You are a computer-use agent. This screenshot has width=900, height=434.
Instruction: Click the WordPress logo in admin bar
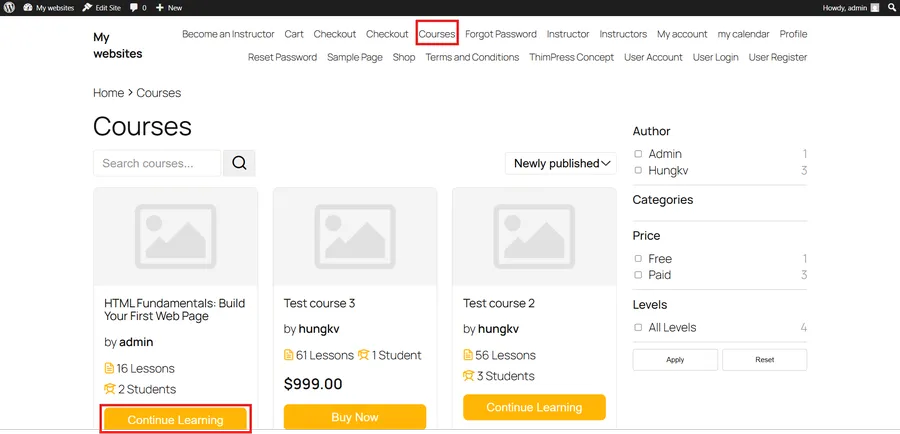(9, 7)
